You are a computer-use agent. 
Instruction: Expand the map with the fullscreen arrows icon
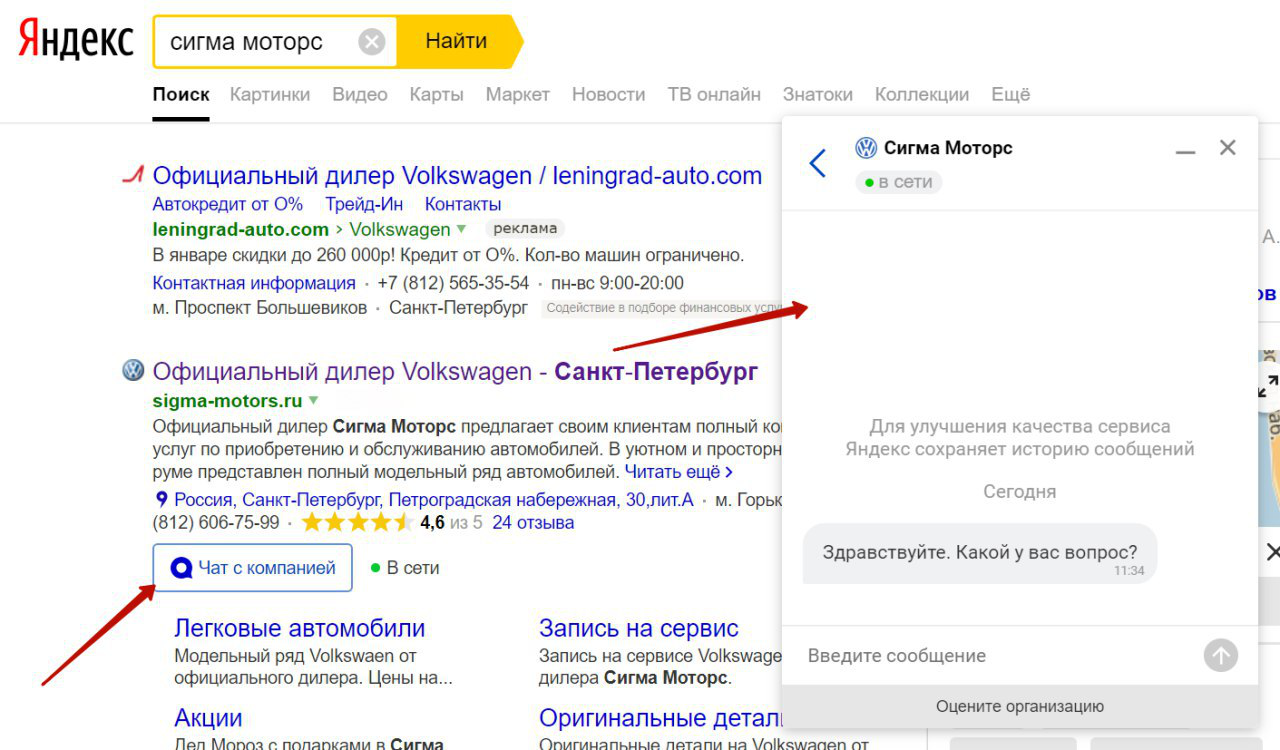pyautogui.click(x=1269, y=385)
